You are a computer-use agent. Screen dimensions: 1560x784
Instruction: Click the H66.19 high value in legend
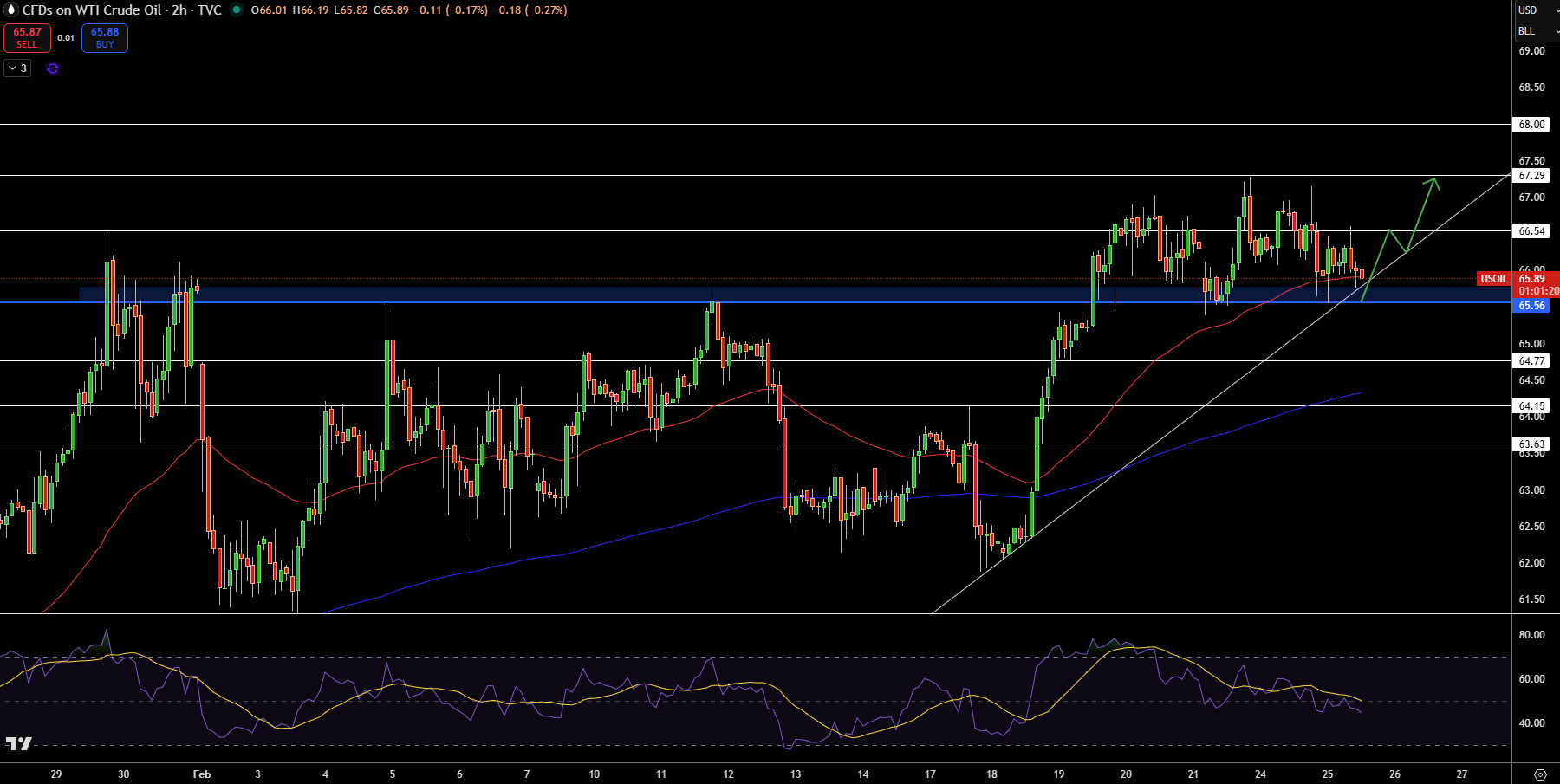point(311,10)
